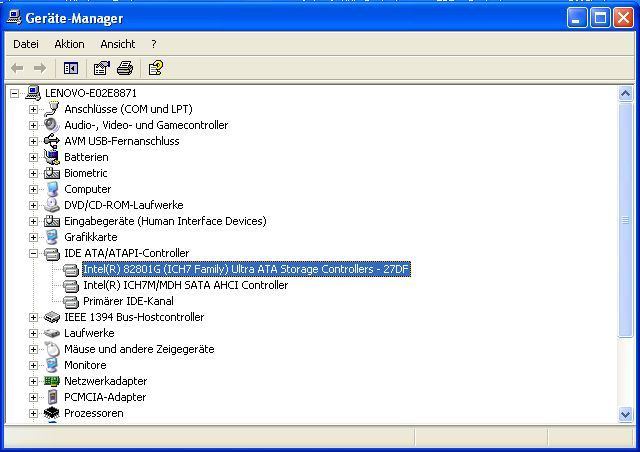Viewport: 640px width, 452px height.
Task: Select IEEE 1394 Bus-Hostcontroller entry
Action: [x=134, y=317]
